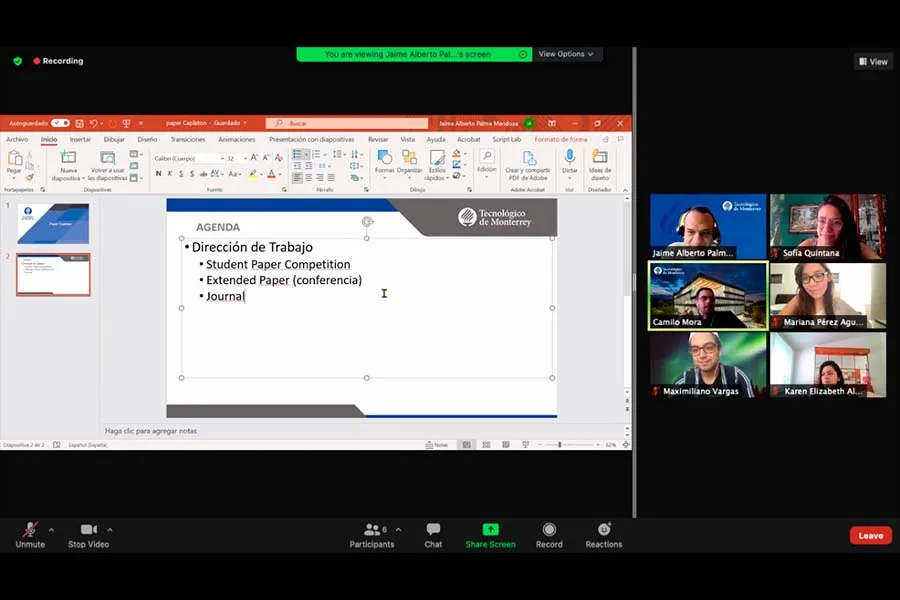Open Ideas de diseño in the ribbon

(600, 164)
